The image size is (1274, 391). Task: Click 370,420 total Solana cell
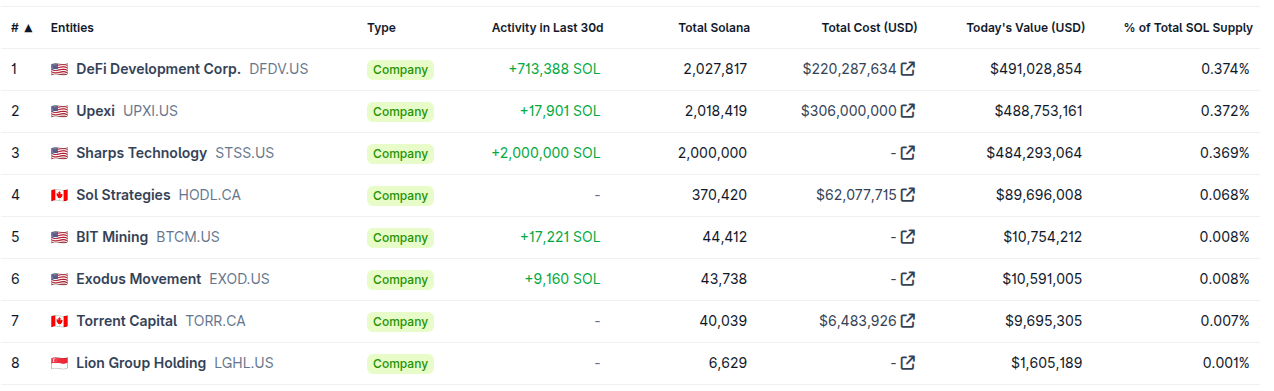719,195
